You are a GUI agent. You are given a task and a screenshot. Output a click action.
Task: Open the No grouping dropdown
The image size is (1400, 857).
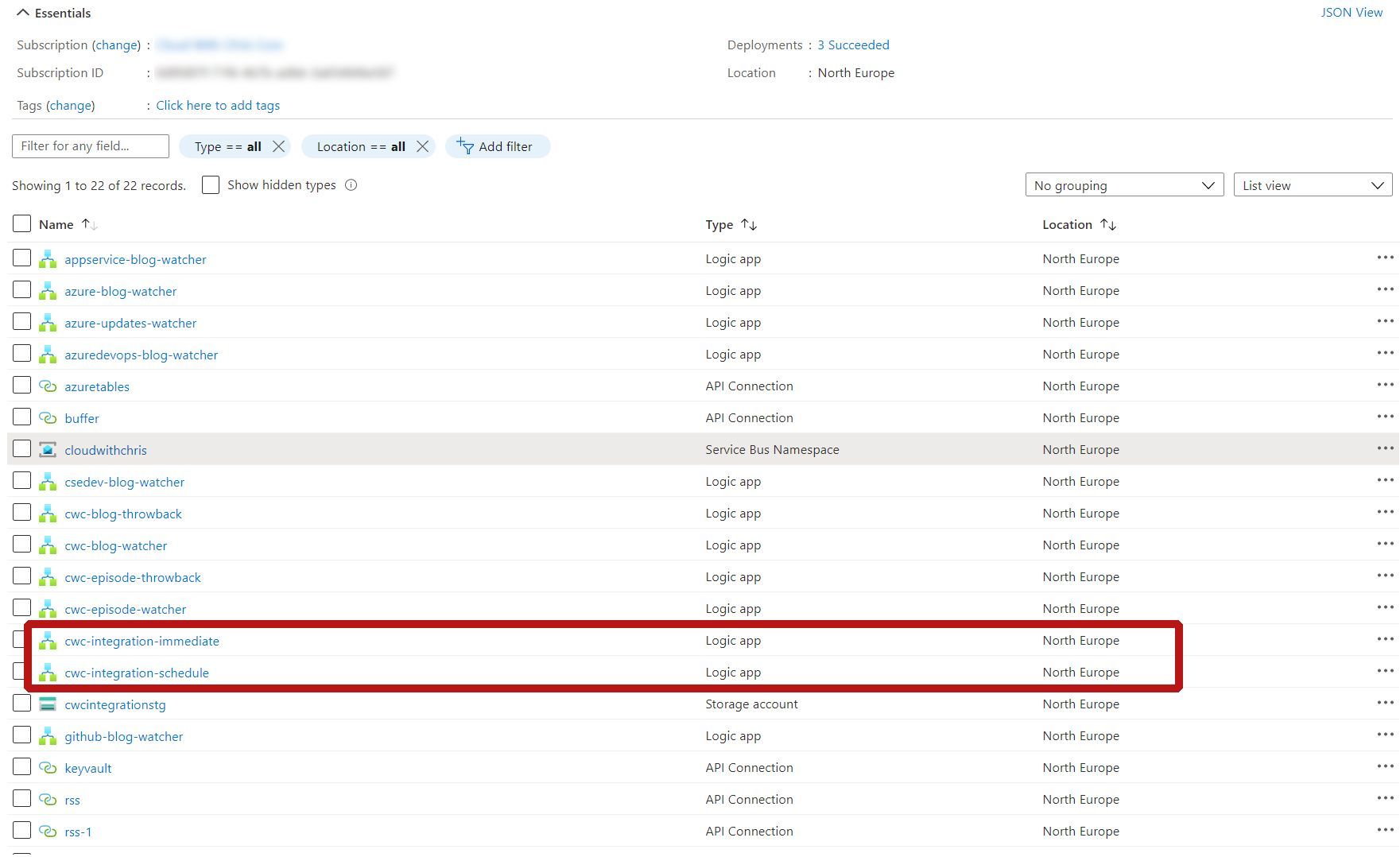pyautogui.click(x=1124, y=185)
